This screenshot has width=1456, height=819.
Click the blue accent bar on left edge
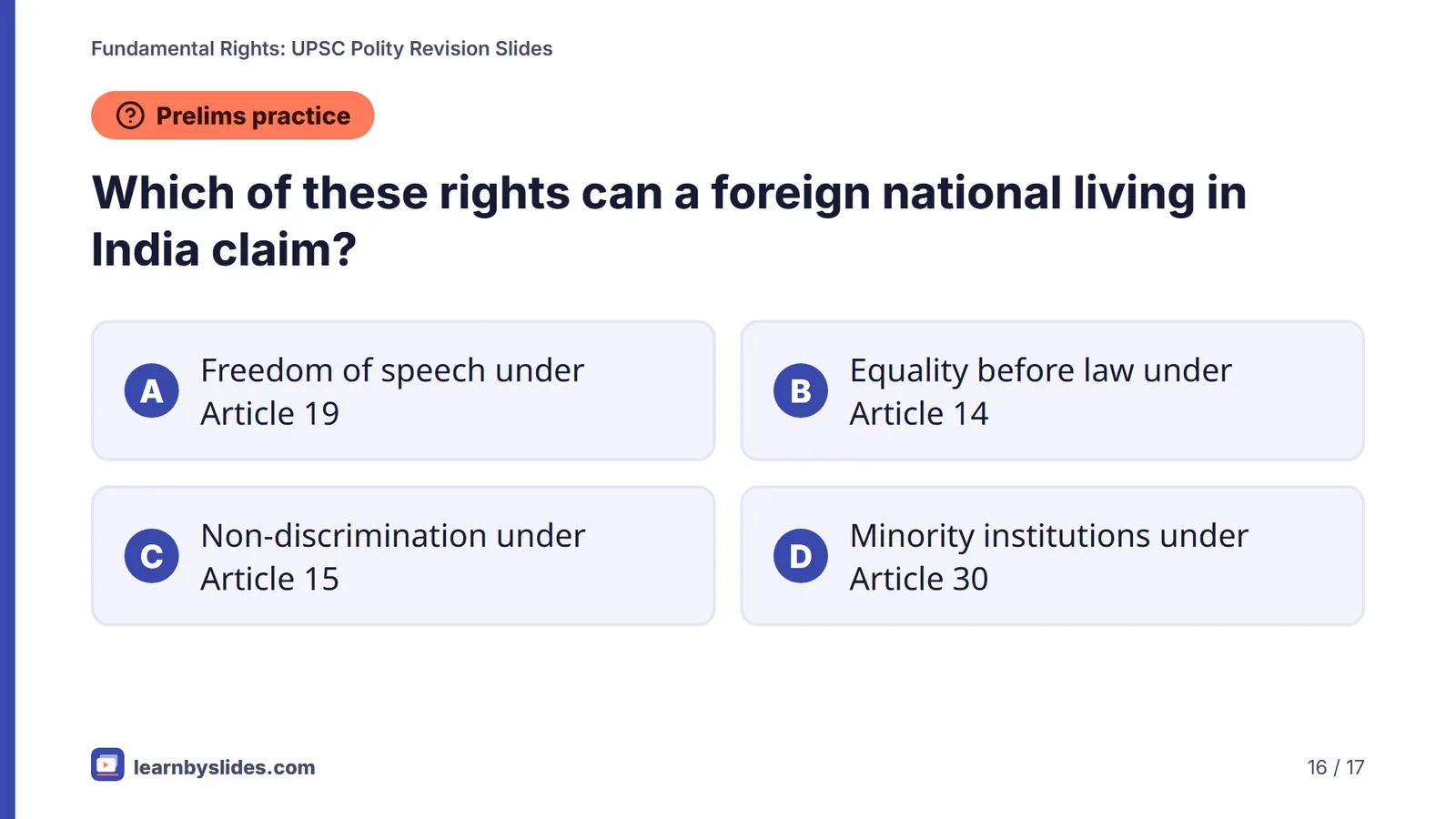coord(7,409)
